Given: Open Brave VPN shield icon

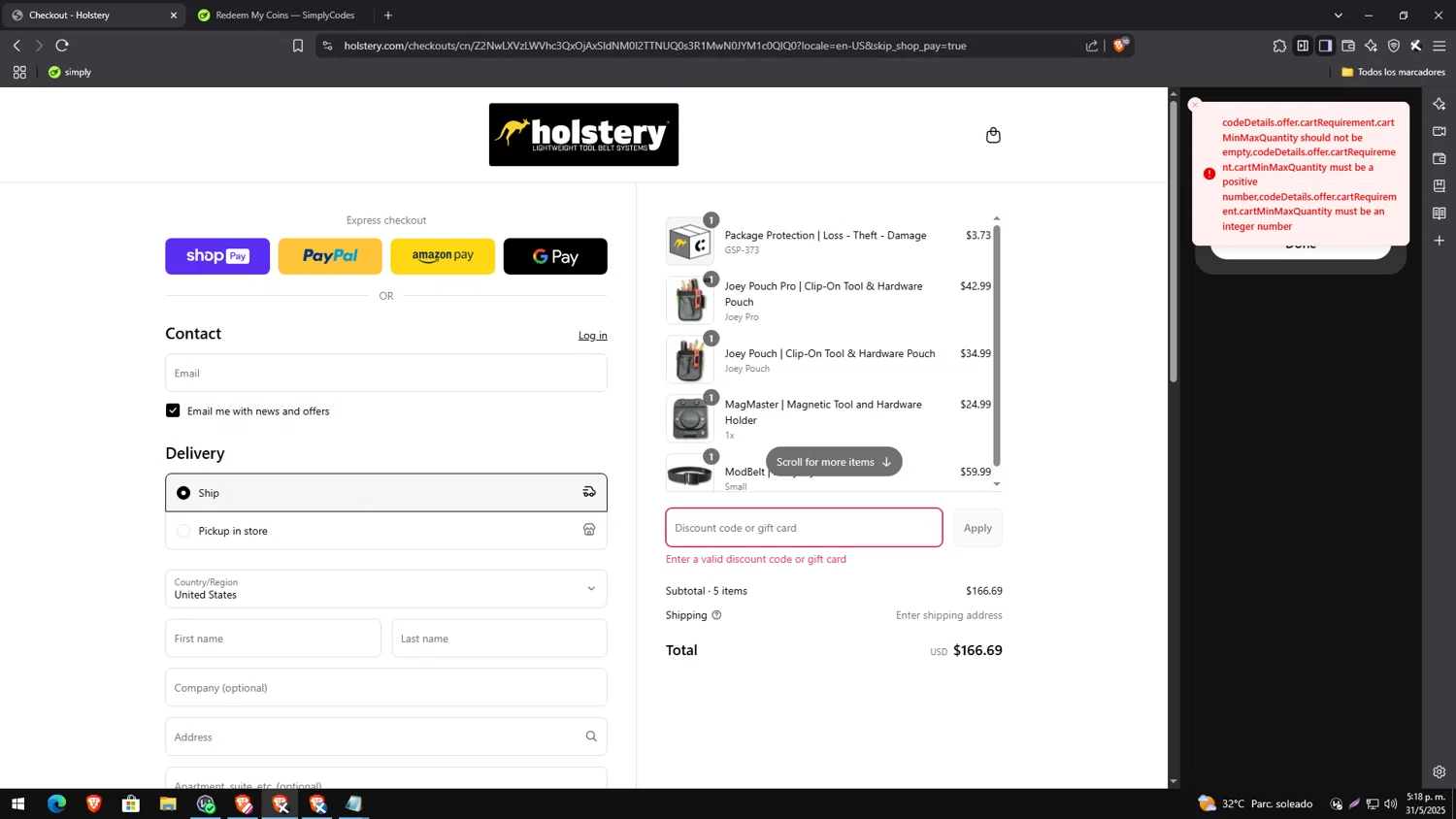Looking at the screenshot, I should point(1394,46).
